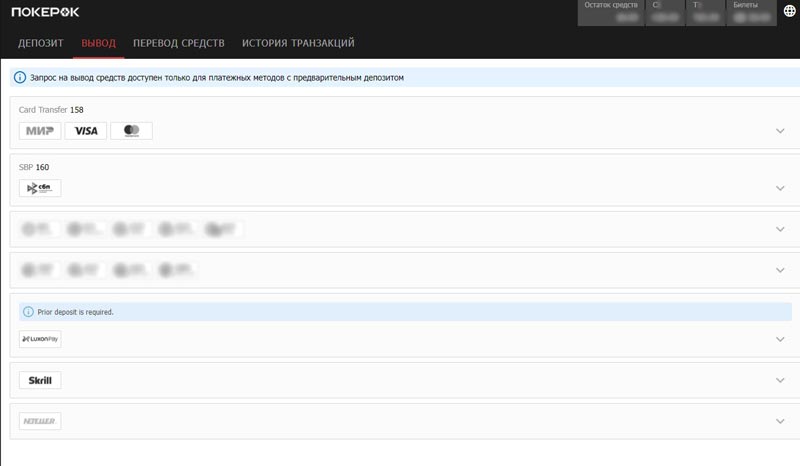The width and height of the screenshot is (800, 466).
Task: Choose the Skrill payment logo
Action: tap(40, 380)
